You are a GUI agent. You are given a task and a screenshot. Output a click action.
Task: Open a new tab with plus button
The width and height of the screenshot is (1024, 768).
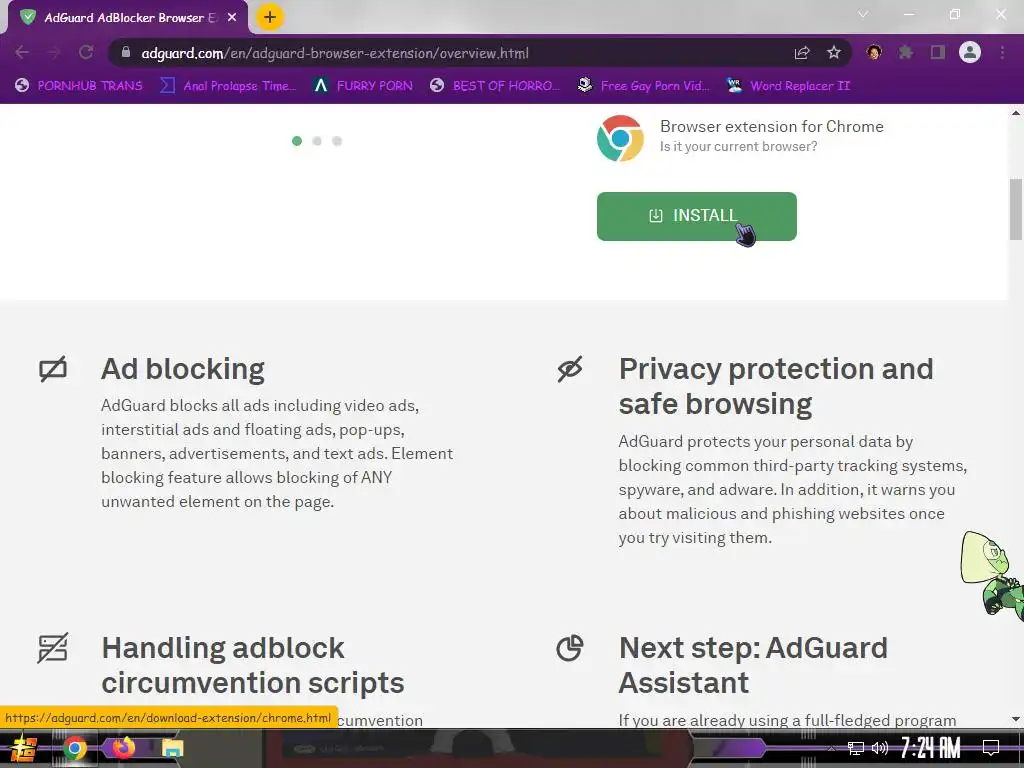[270, 17]
